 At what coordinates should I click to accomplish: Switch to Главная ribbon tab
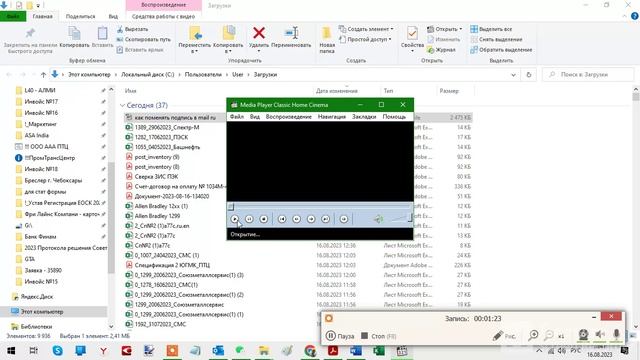tap(42, 17)
